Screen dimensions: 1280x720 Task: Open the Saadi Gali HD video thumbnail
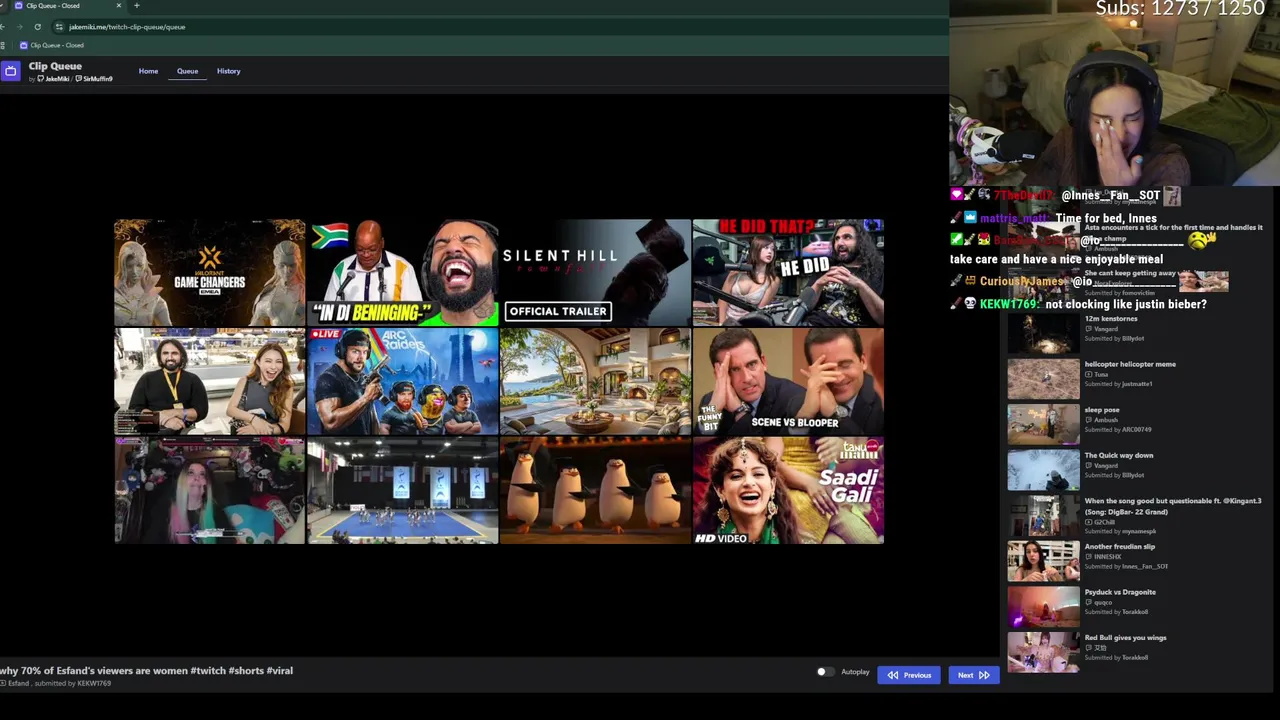[788, 490]
